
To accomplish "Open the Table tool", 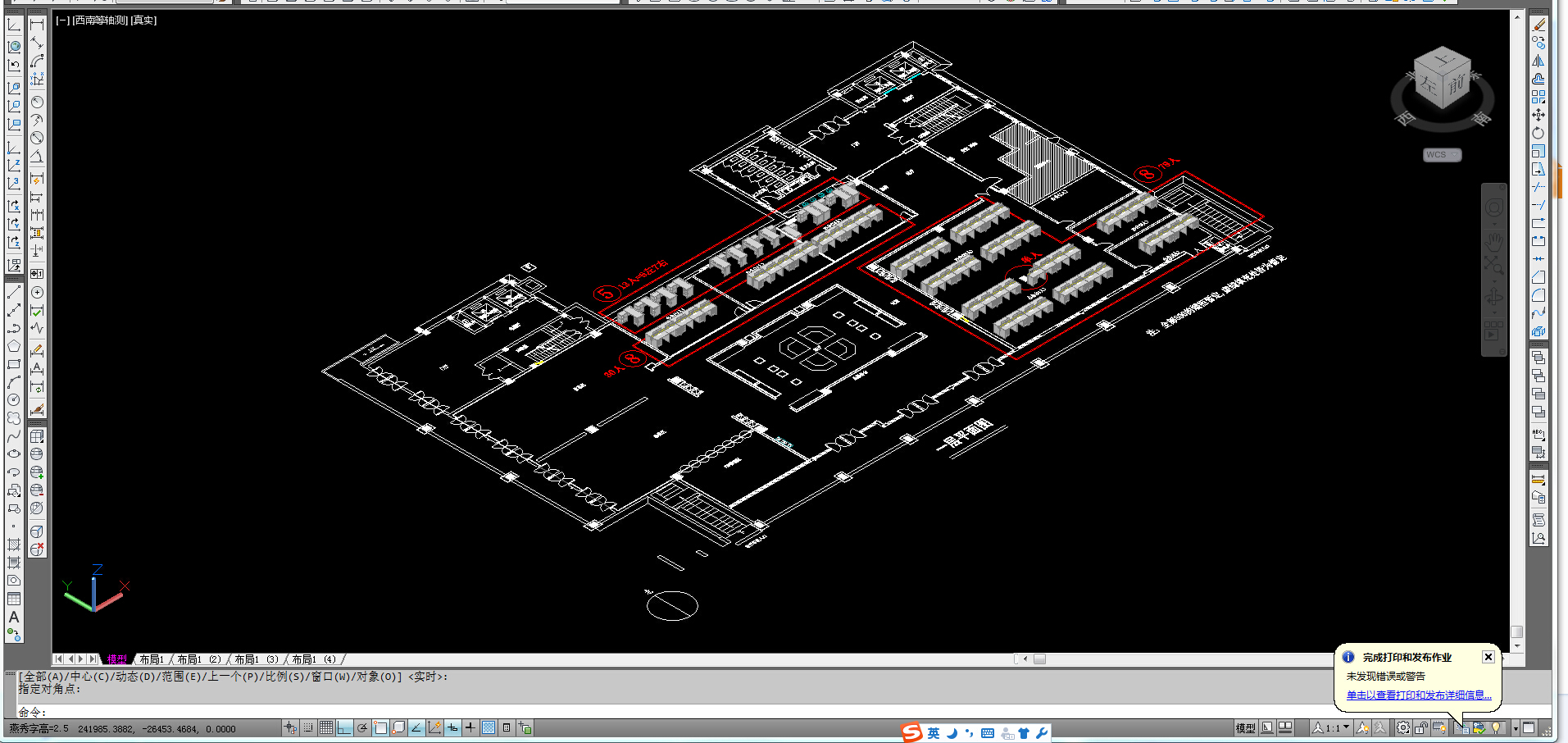I will [14, 599].
